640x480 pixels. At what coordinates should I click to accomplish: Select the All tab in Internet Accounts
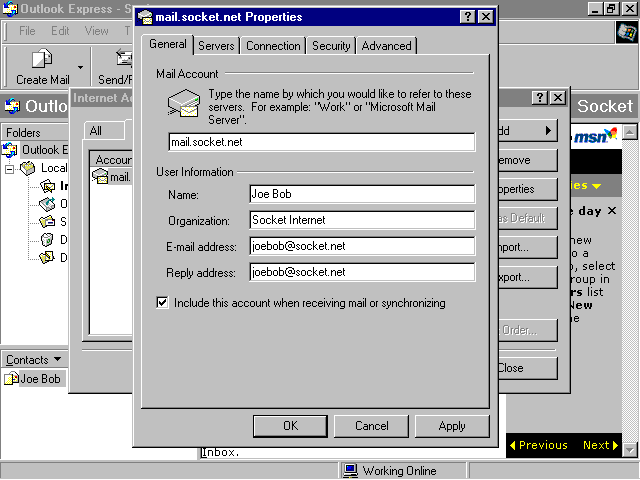[104, 131]
